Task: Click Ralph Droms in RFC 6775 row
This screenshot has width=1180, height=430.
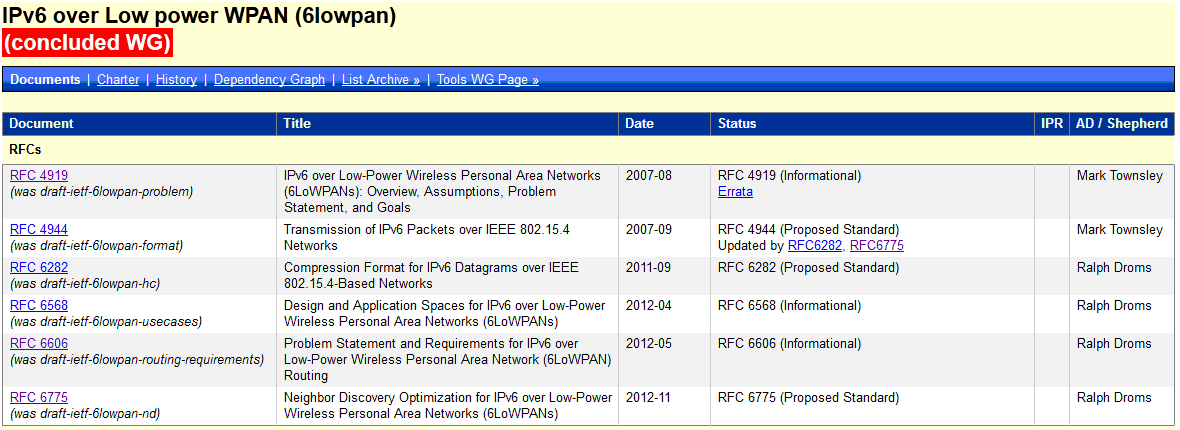Action: tap(1114, 398)
